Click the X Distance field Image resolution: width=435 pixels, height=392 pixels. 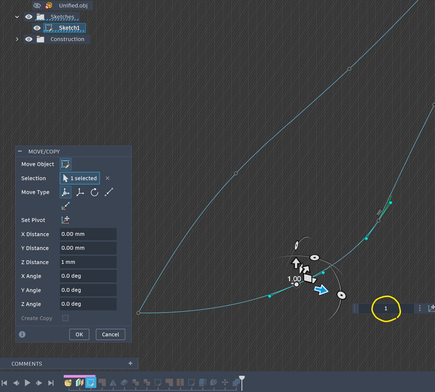click(x=88, y=234)
